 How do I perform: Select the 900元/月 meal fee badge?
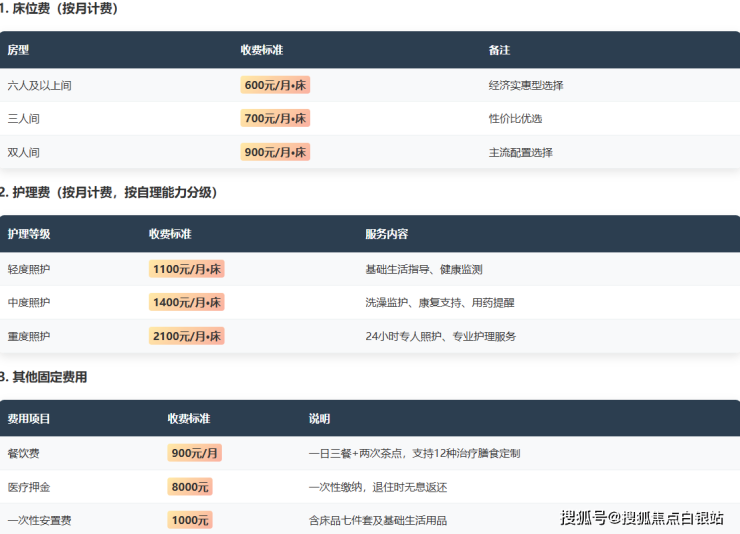pos(194,453)
